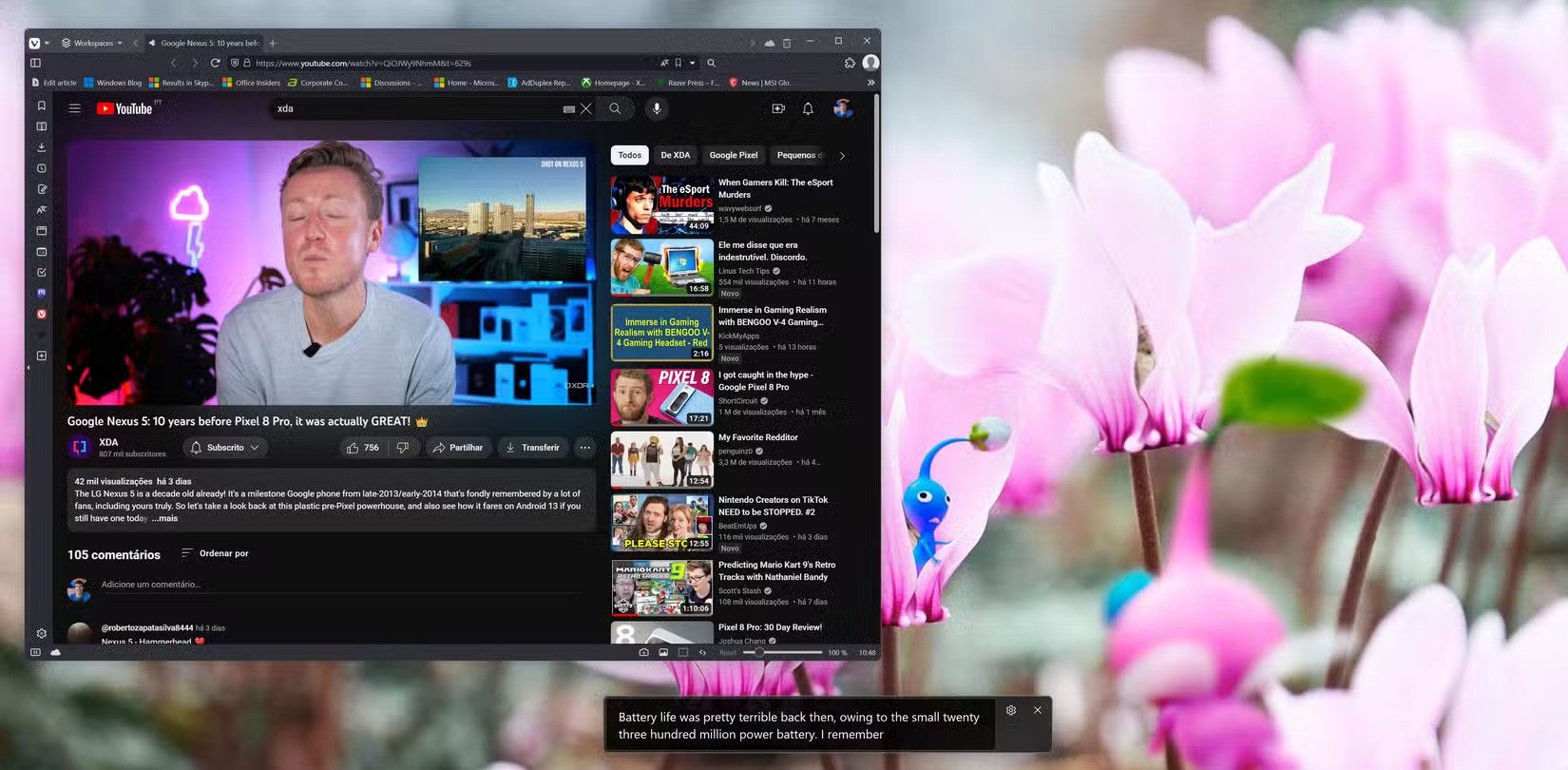Image resolution: width=1568 pixels, height=770 pixels.
Task: Open the extensions puzzle icon
Action: 850,63
